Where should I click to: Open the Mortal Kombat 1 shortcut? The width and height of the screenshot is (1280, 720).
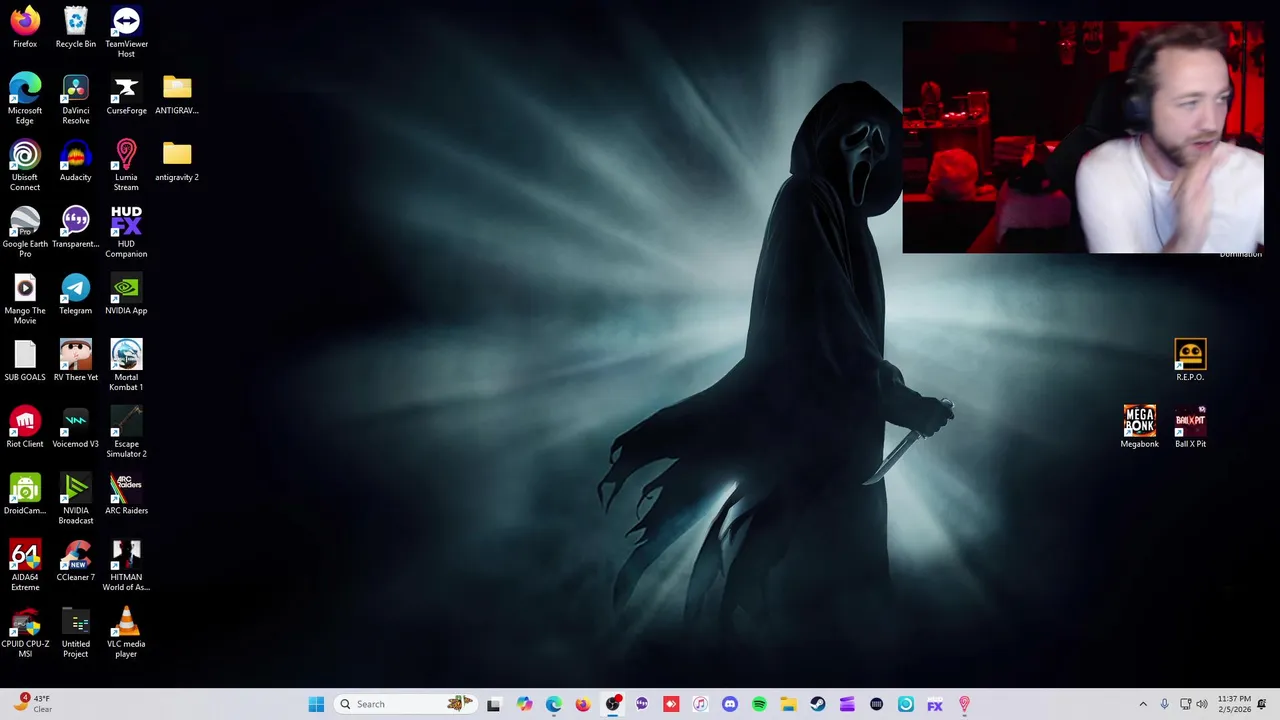[126, 365]
